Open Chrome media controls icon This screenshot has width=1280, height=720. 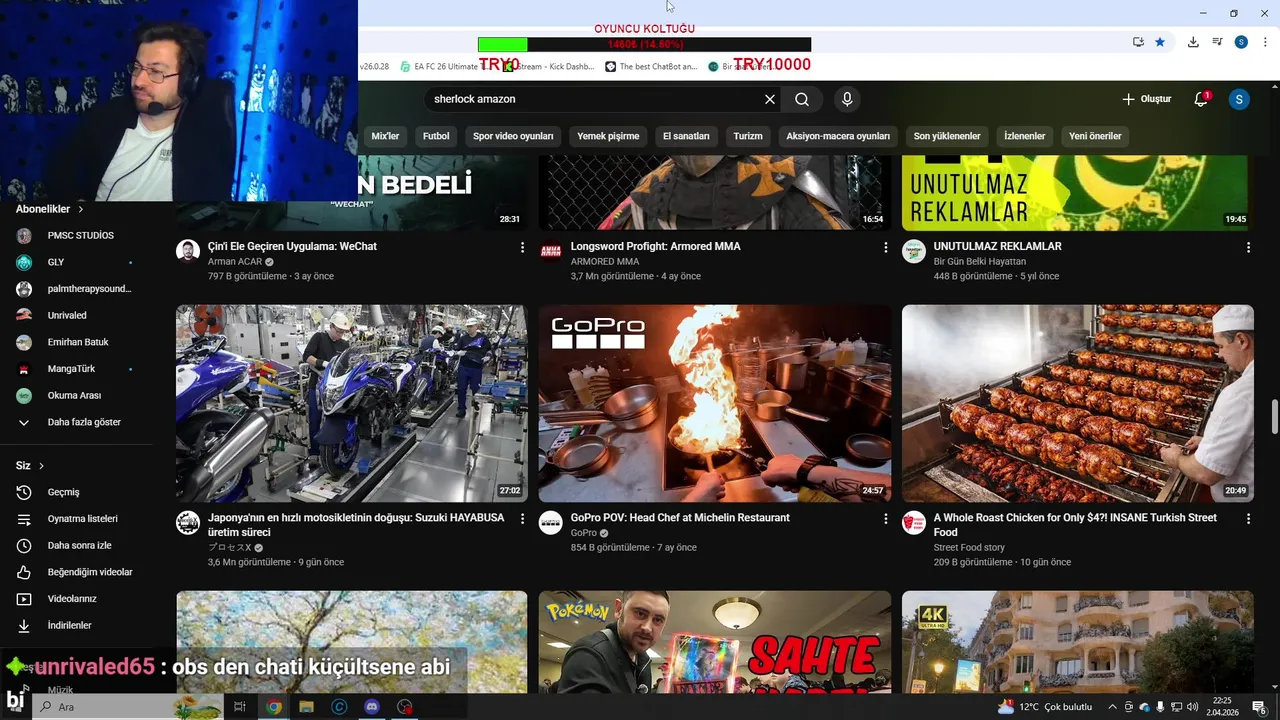click(x=1217, y=42)
